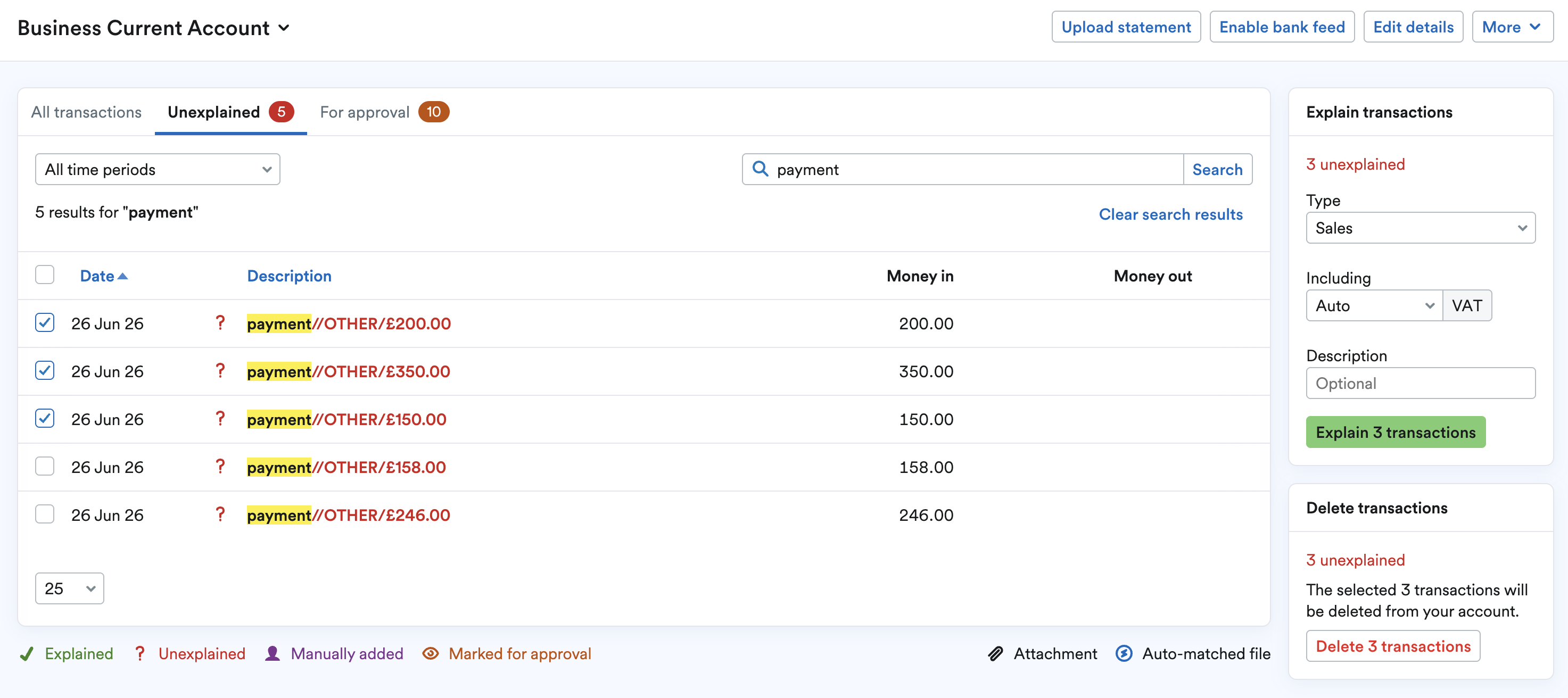
Task: Click Edit details button
Action: 1413,27
